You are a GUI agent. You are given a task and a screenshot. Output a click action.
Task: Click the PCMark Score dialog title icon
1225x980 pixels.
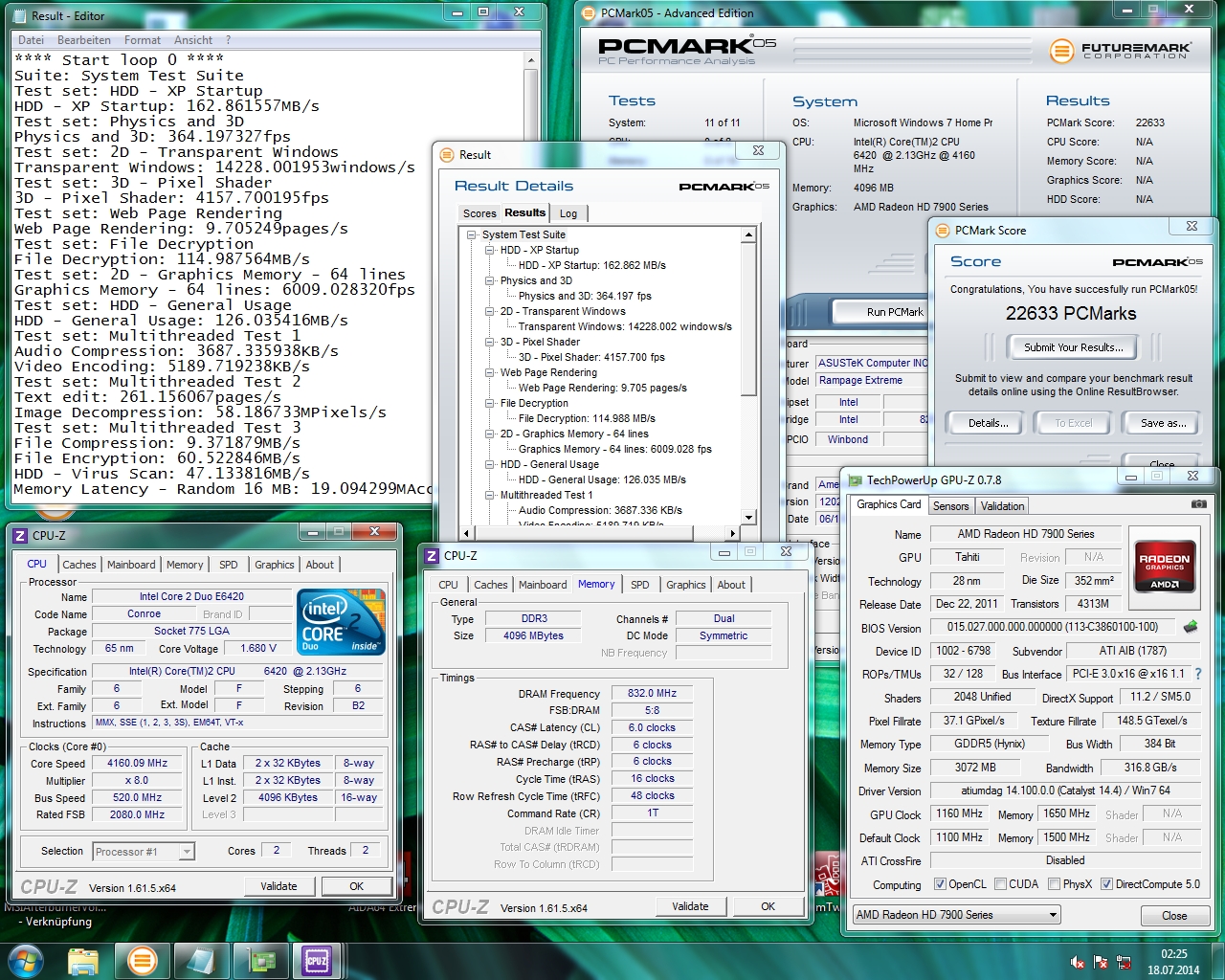click(942, 230)
